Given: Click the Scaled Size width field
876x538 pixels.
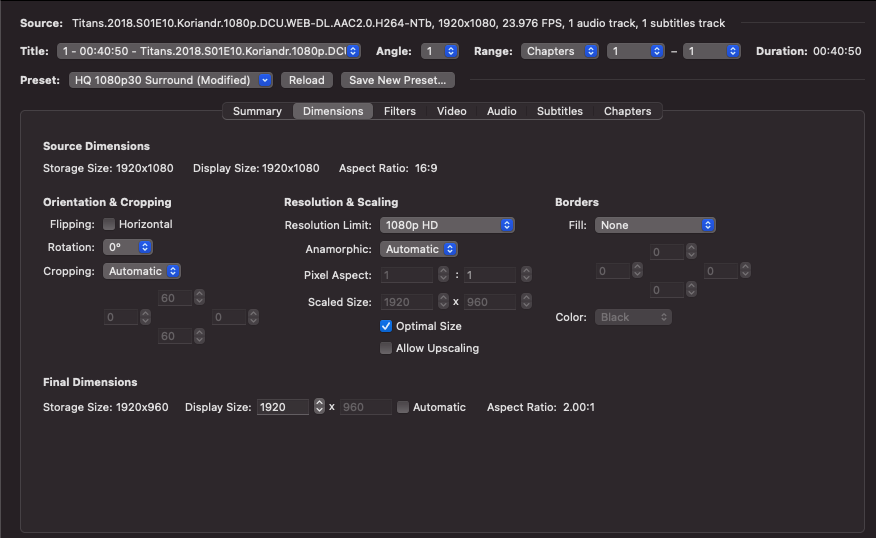Looking at the screenshot, I should click(407, 302).
